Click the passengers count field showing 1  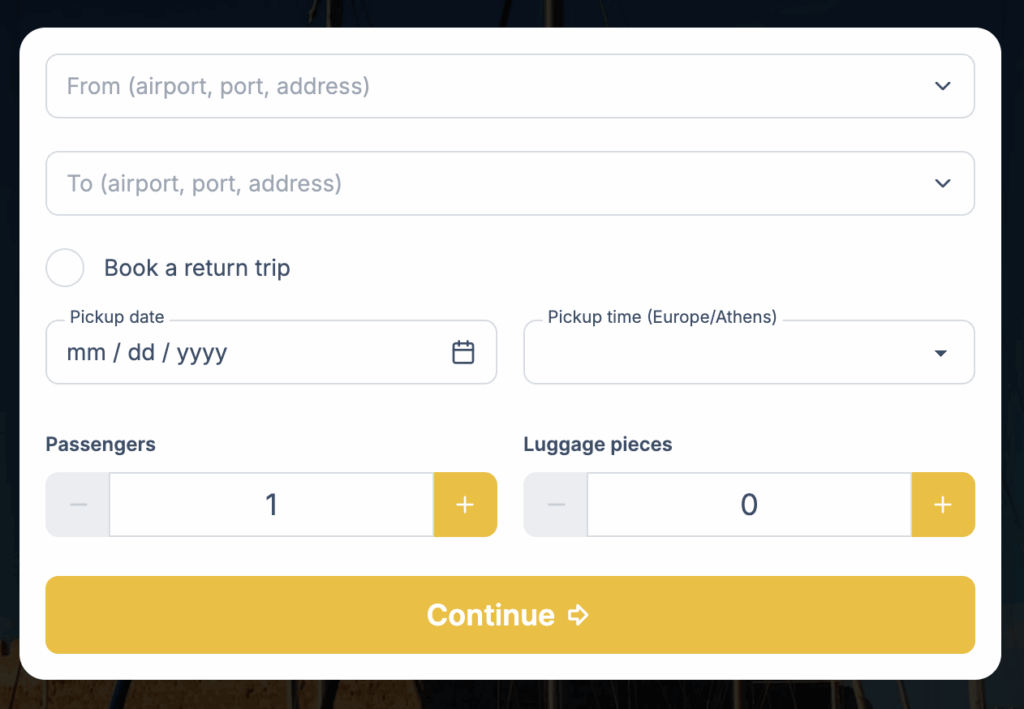271,505
